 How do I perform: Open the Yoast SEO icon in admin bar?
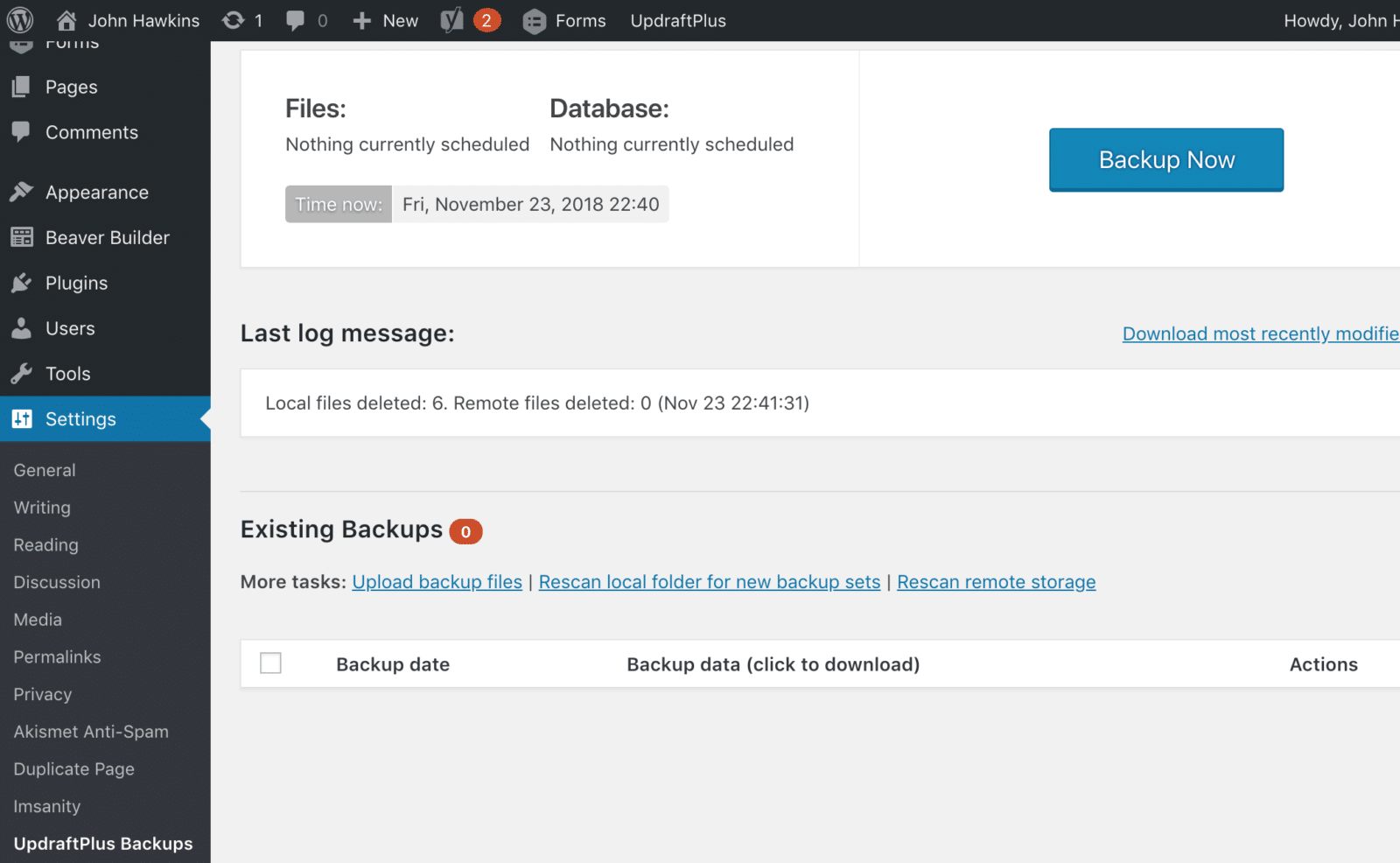click(451, 20)
